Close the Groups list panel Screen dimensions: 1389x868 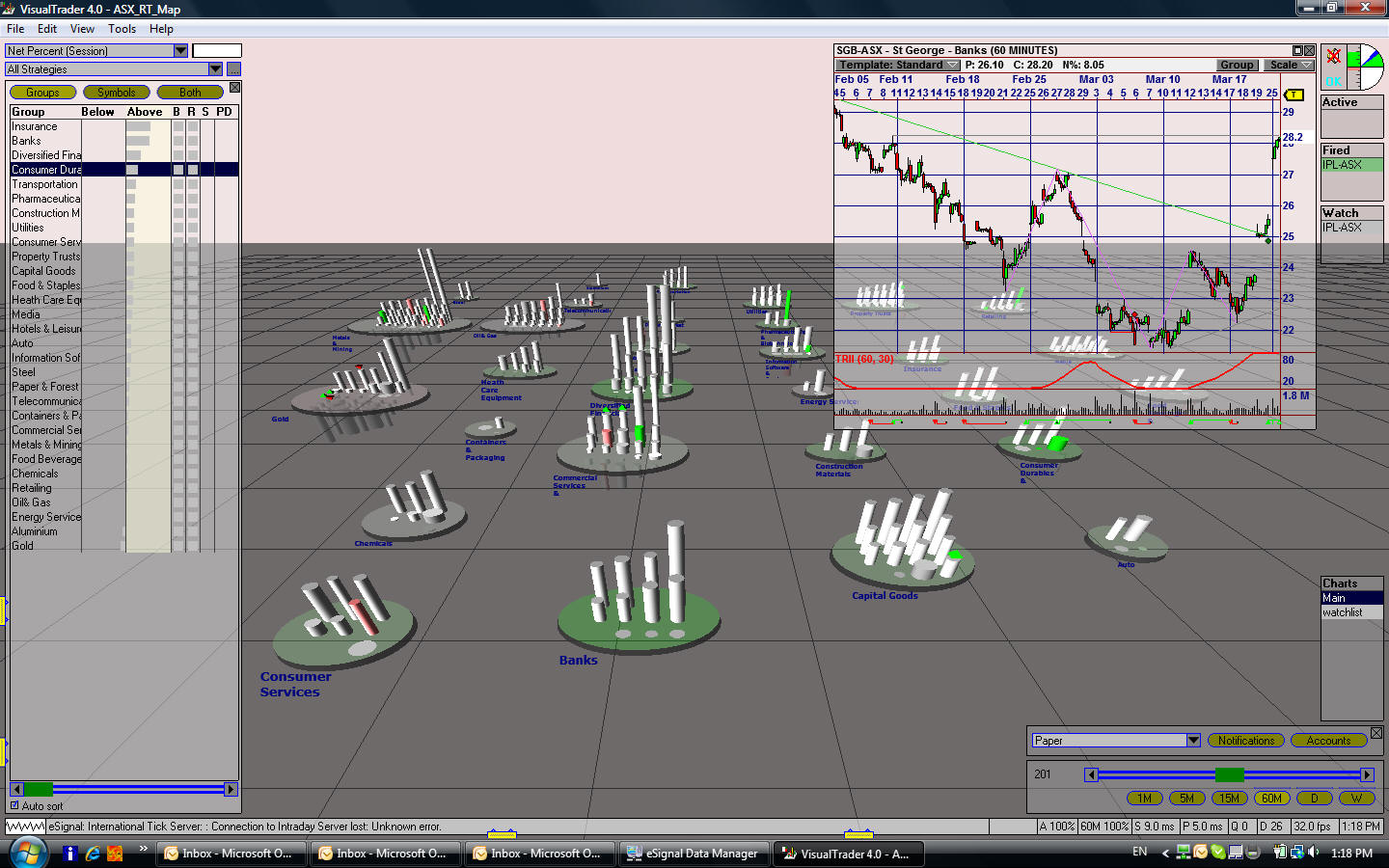(x=234, y=88)
